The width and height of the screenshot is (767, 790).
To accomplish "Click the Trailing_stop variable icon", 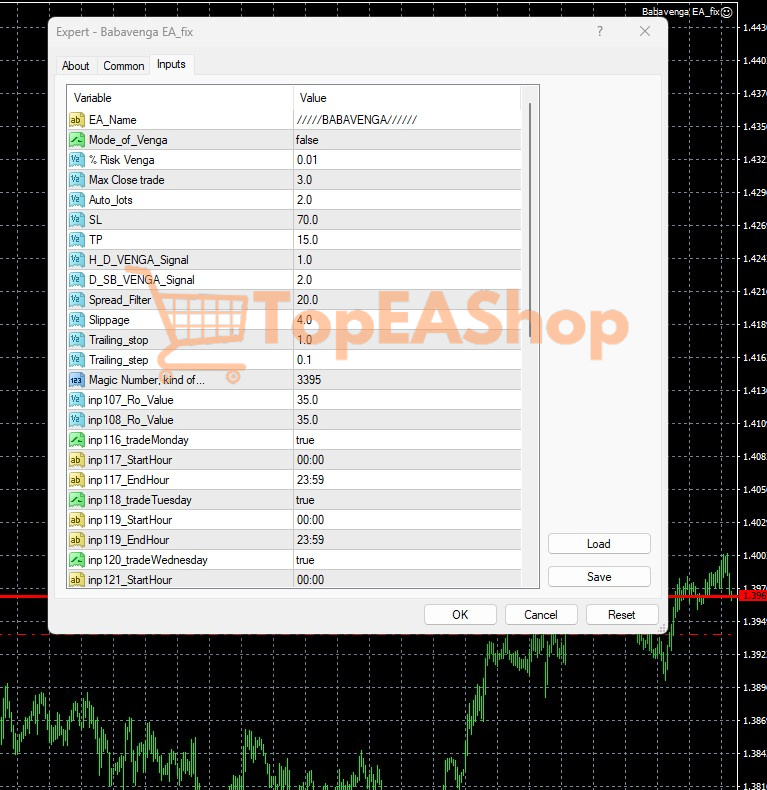I will click(x=77, y=340).
